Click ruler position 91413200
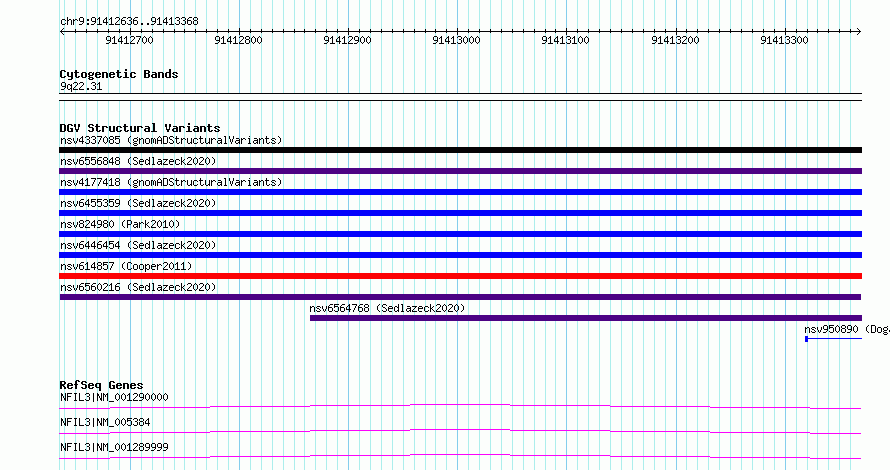890x470 pixels. click(x=675, y=40)
